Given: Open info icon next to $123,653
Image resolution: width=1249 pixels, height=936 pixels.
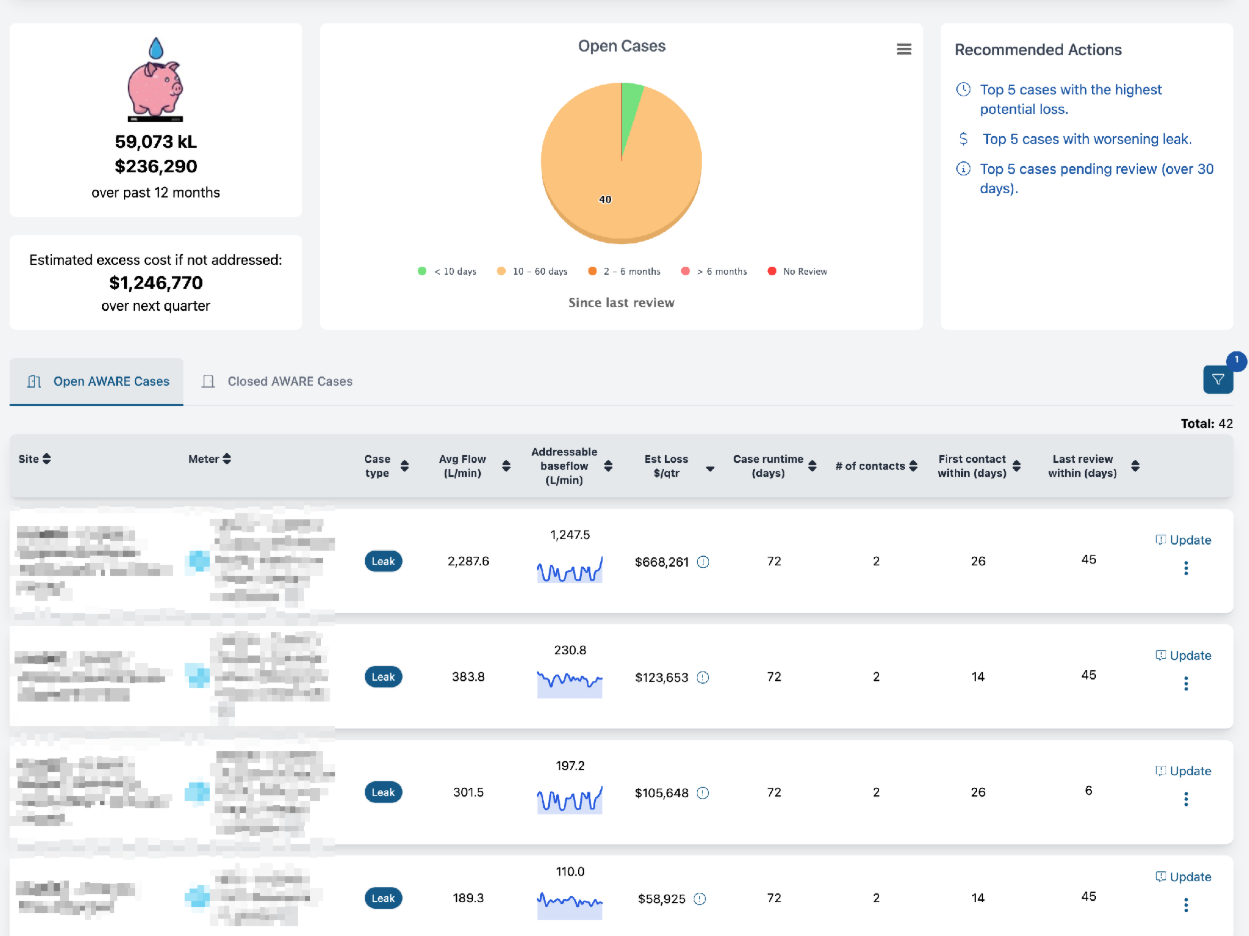Looking at the screenshot, I should point(703,677).
